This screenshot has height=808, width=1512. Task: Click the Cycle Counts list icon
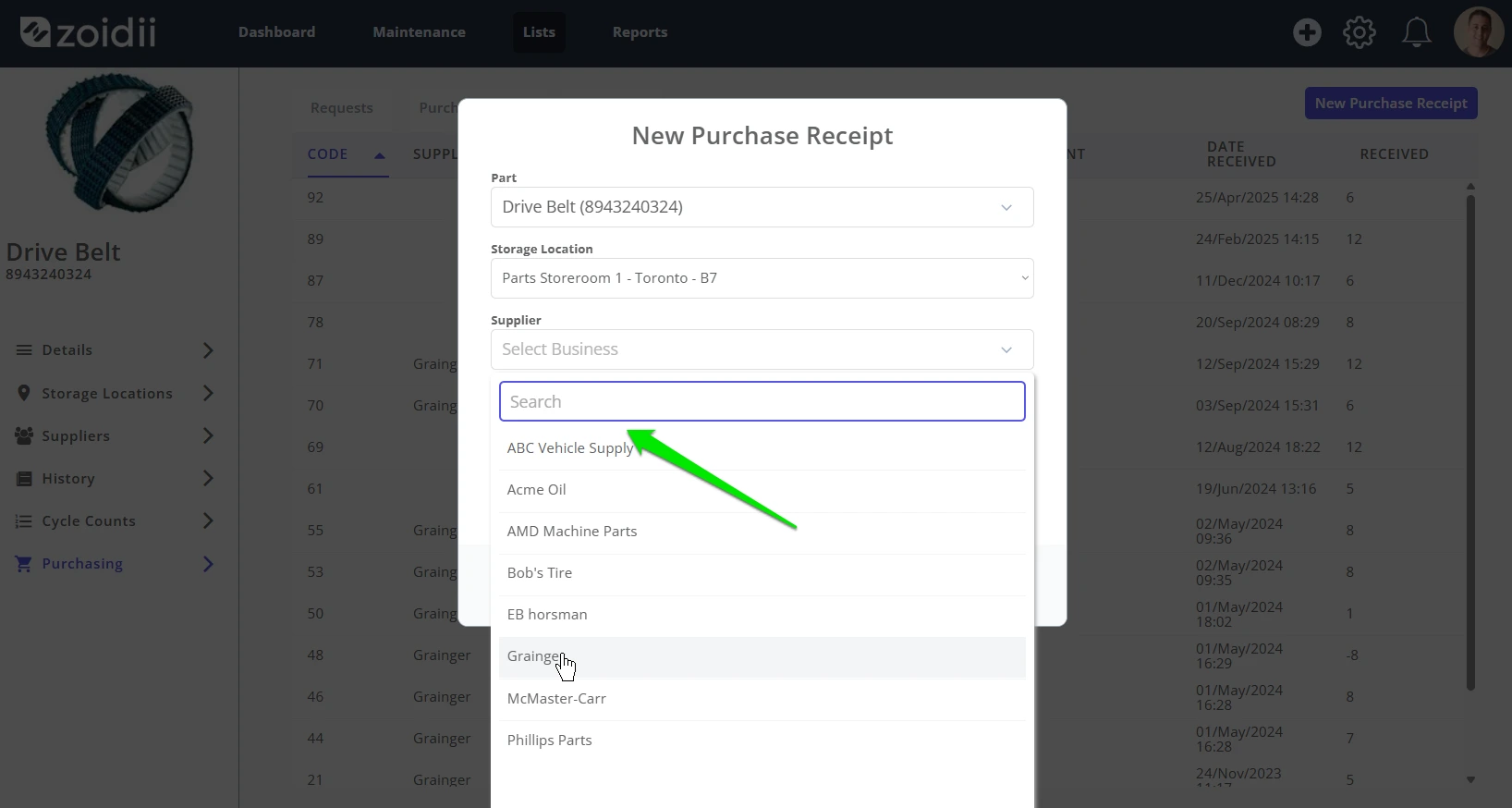tap(24, 521)
